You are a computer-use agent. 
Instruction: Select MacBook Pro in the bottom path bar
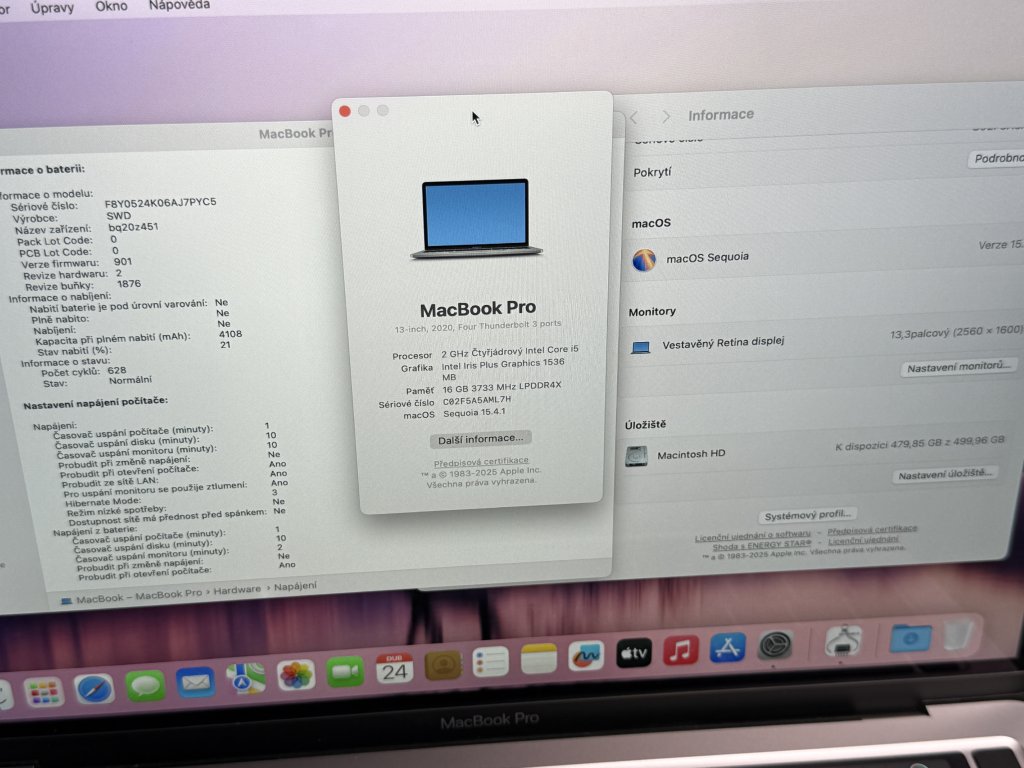(x=168, y=594)
